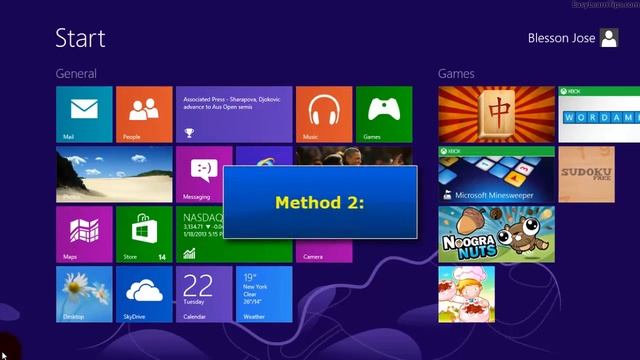Launch the Noogra Nuts game tile
This screenshot has height=360, width=640.
click(497, 234)
